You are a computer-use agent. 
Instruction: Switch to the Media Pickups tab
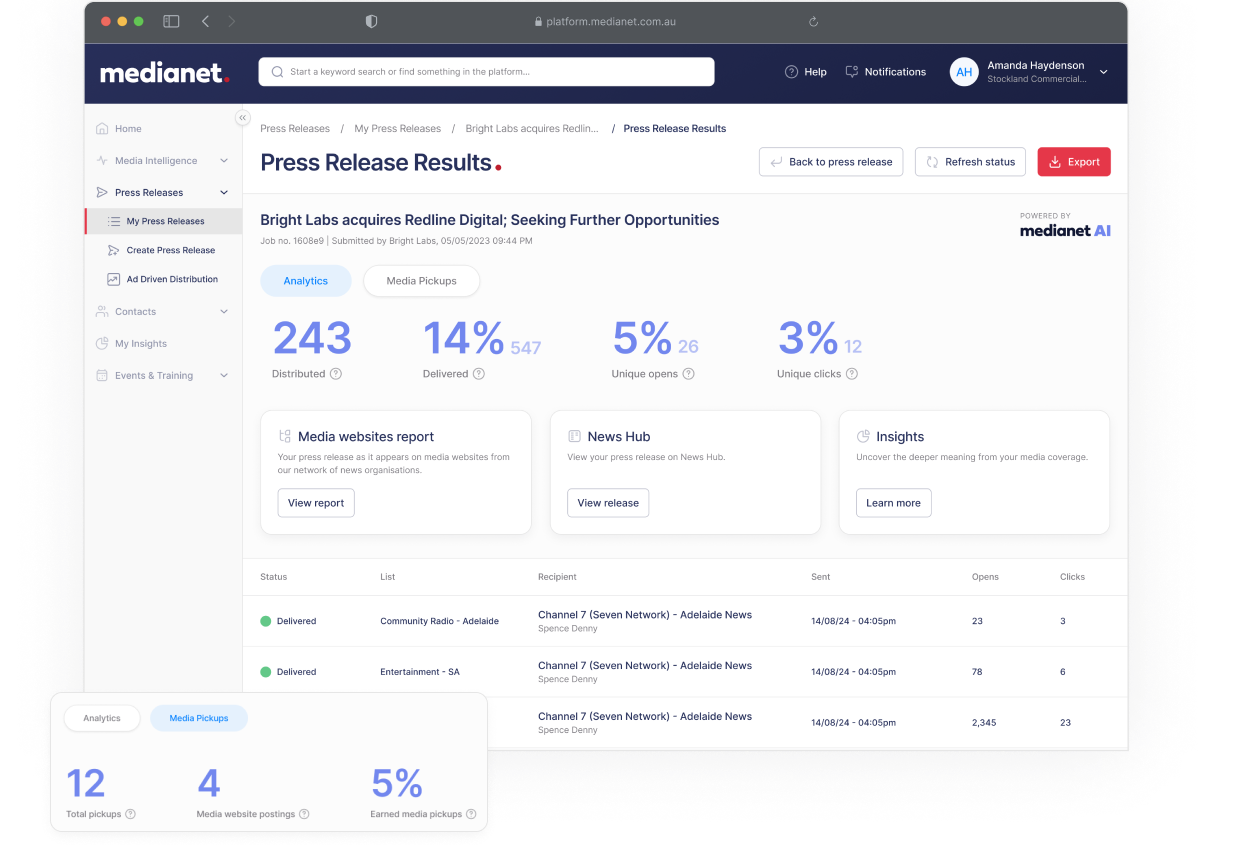point(421,281)
